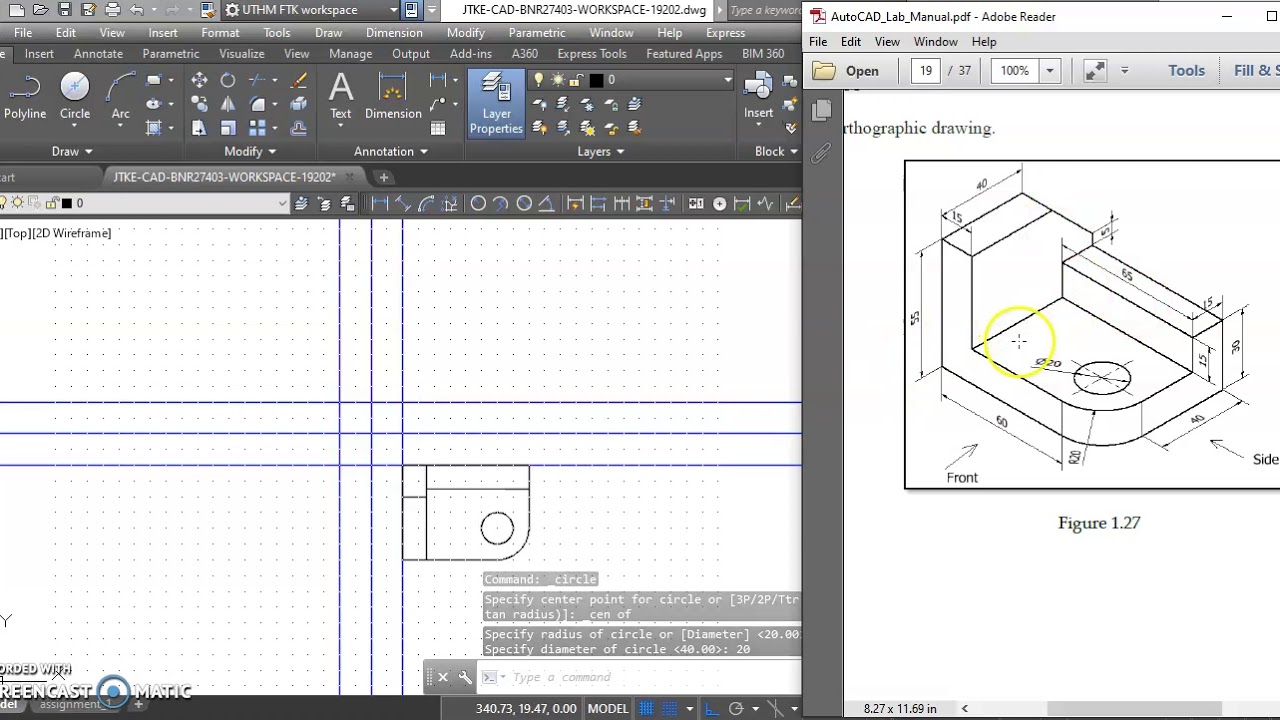
Task: Click Plot (print) icon in quick access toolbar
Action: tap(113, 10)
